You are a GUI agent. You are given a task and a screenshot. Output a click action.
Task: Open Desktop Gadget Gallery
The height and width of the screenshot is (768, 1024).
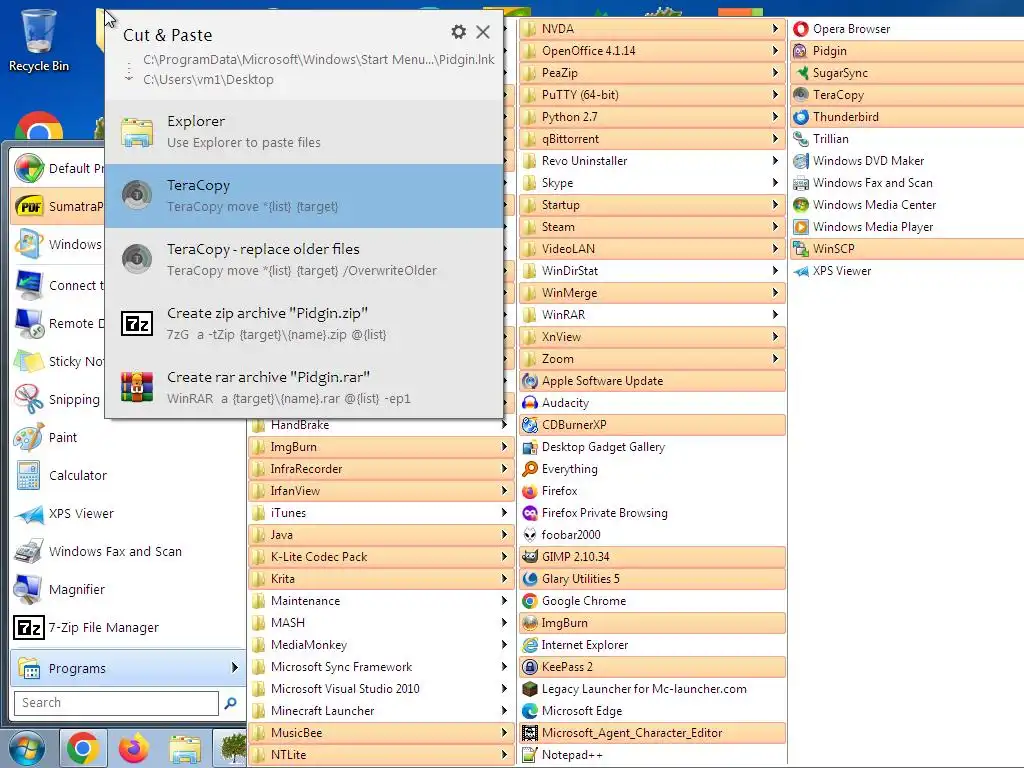click(x=652, y=447)
